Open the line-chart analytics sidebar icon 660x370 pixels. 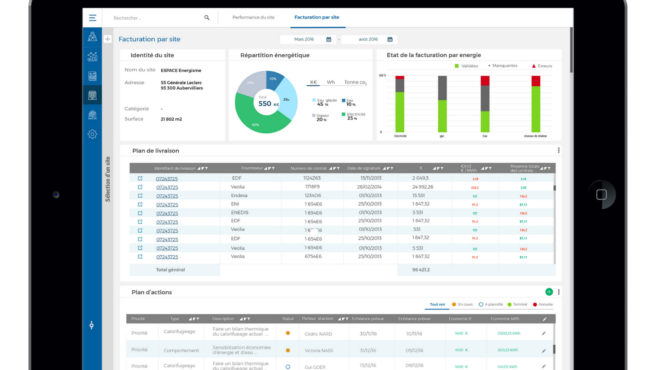pyautogui.click(x=92, y=56)
